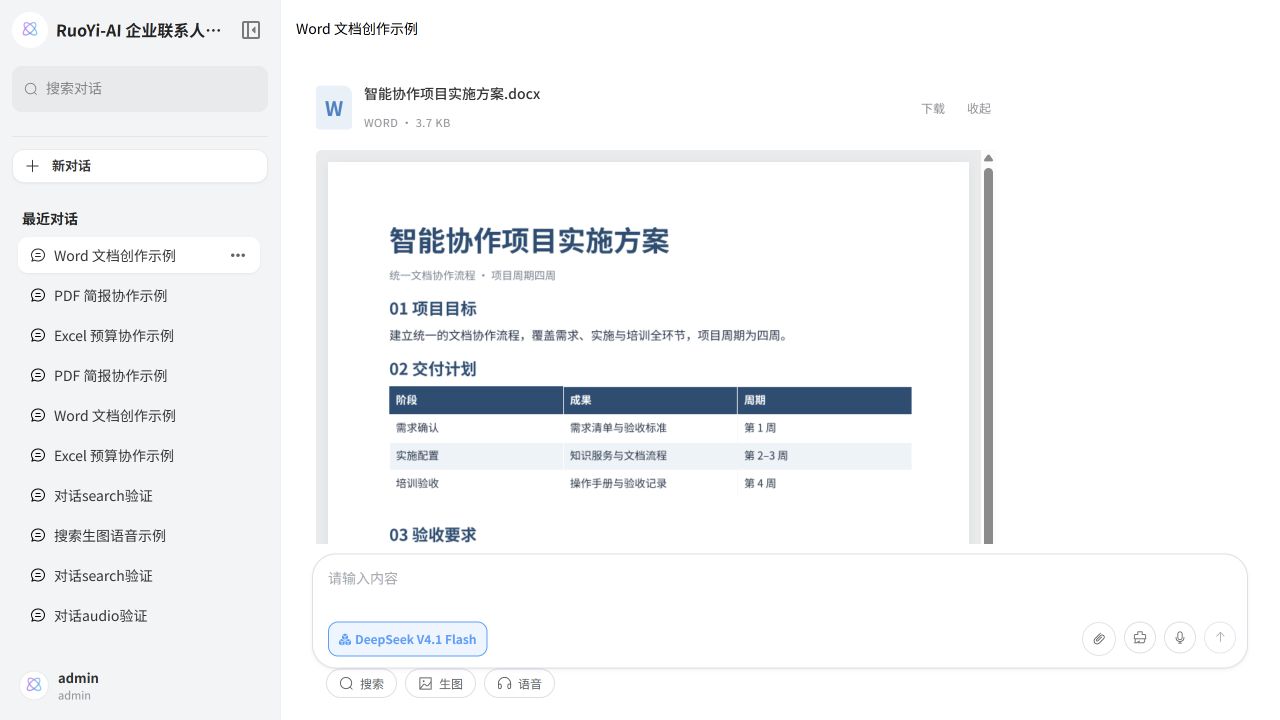The image size is (1280, 720).
Task: Click the Word 文档创作示例 page title
Action: coord(357,29)
